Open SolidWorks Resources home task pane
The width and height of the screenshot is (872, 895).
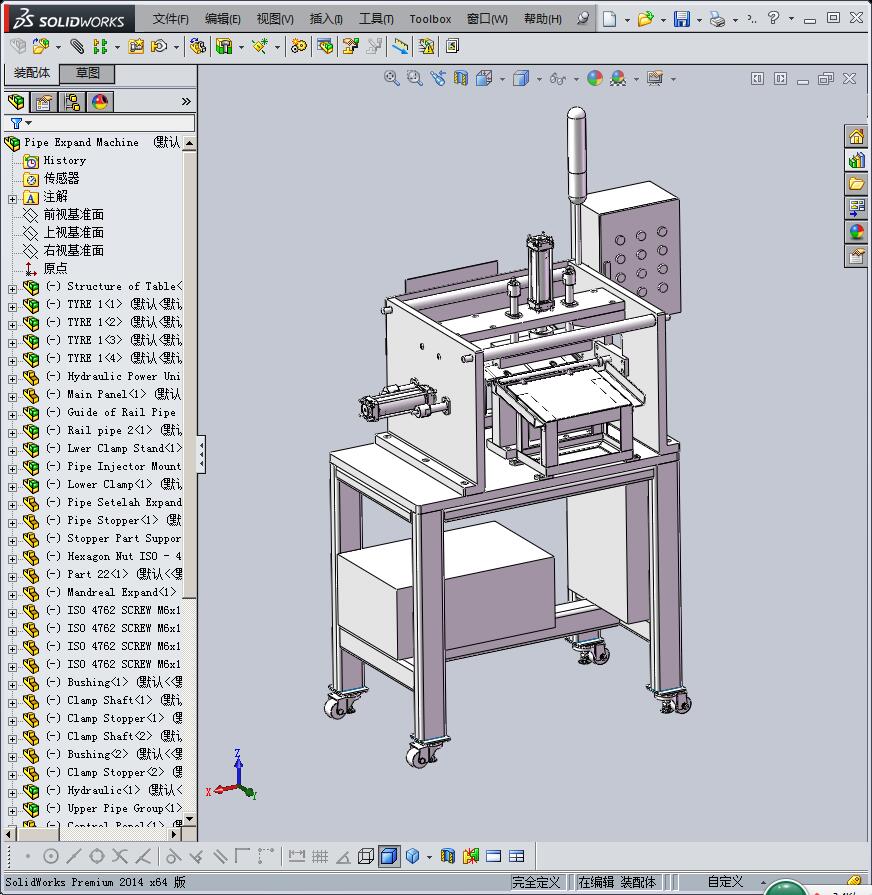click(x=856, y=137)
